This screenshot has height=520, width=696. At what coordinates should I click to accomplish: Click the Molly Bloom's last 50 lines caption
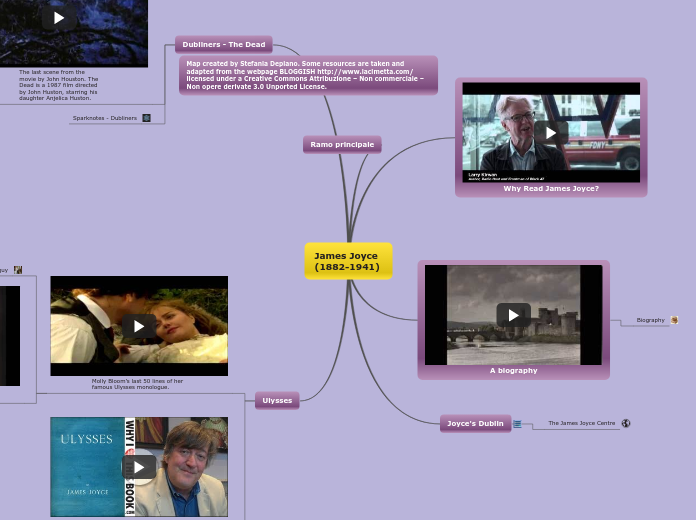137,384
